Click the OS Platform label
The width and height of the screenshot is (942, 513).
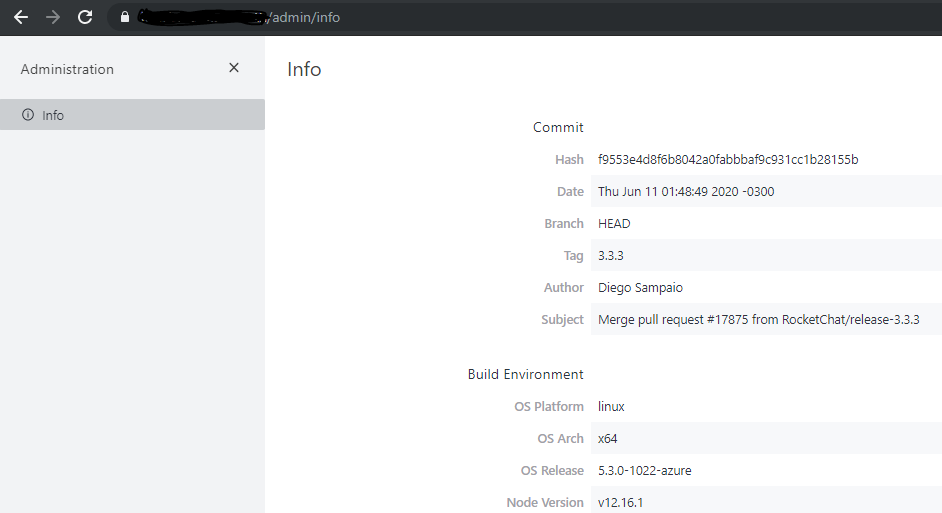[548, 406]
